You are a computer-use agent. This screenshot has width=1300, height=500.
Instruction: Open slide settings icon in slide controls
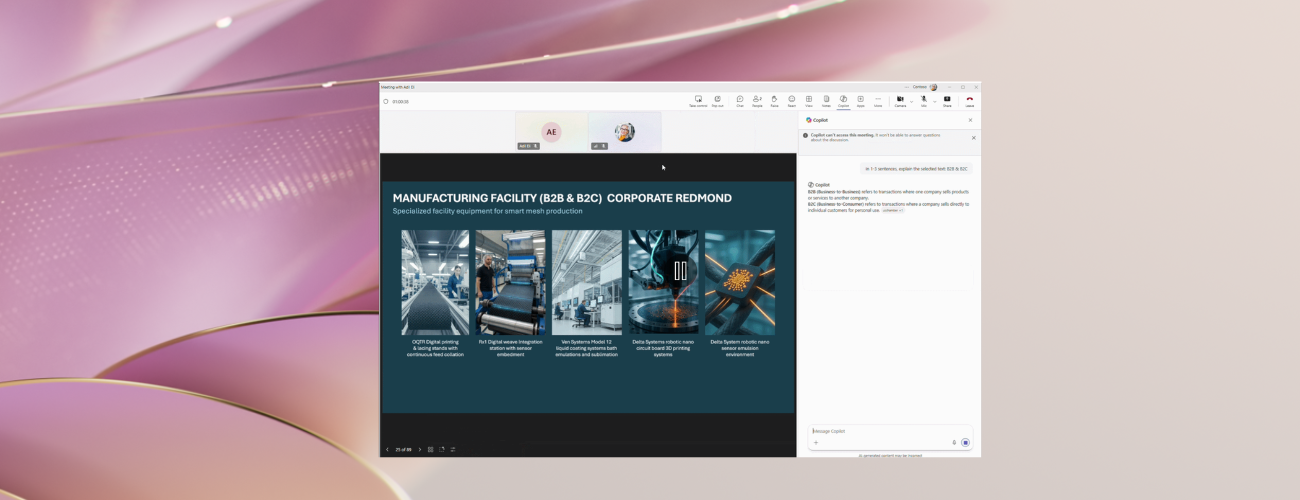(x=453, y=449)
